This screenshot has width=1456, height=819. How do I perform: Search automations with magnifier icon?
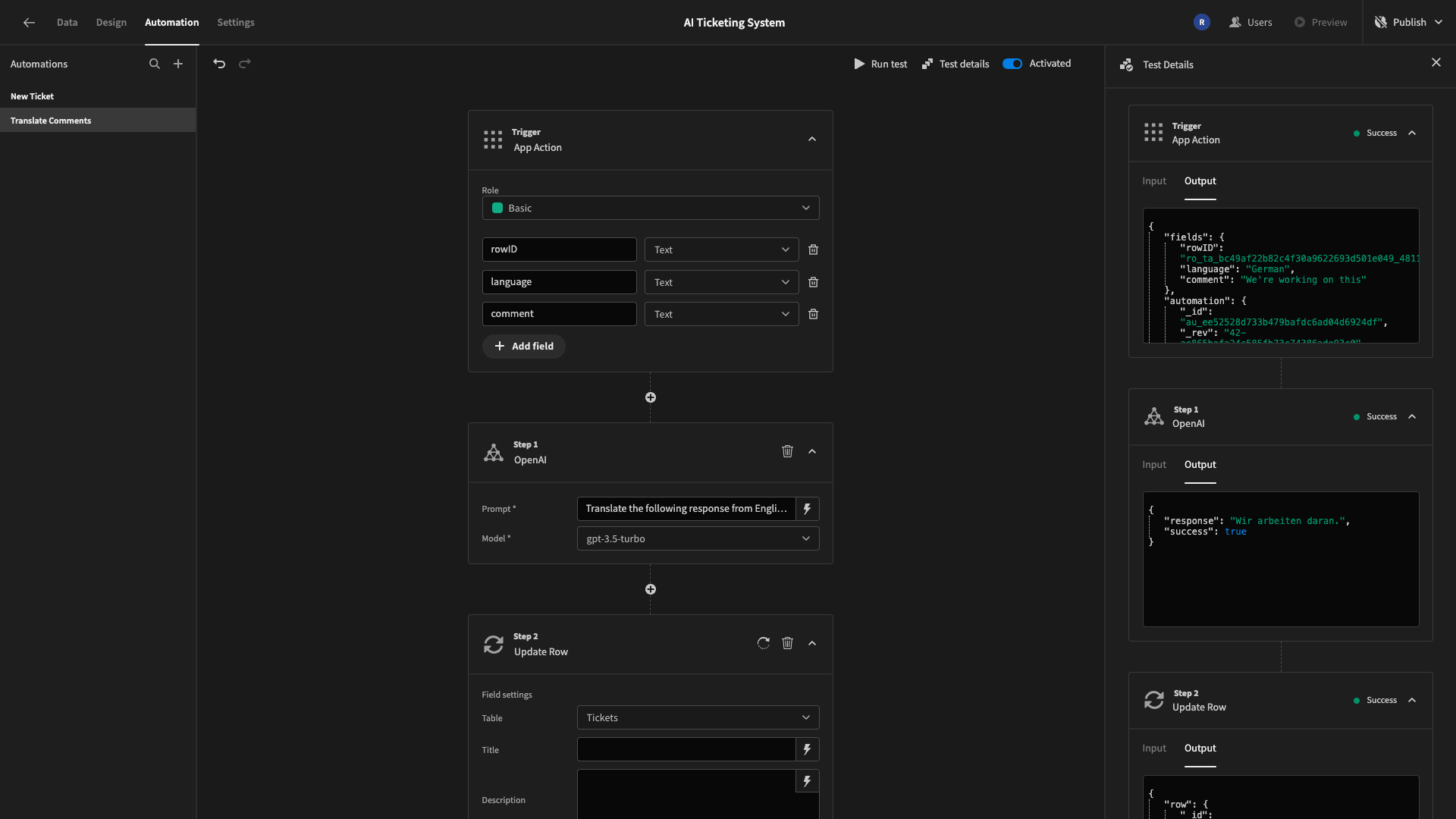point(155,64)
